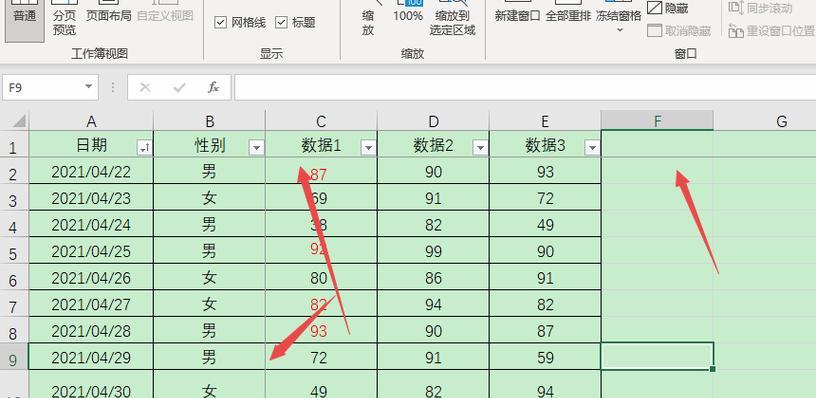The width and height of the screenshot is (816, 398).
Task: Click Zoom to Selection (缩放到选定区域)
Action: click(x=452, y=18)
